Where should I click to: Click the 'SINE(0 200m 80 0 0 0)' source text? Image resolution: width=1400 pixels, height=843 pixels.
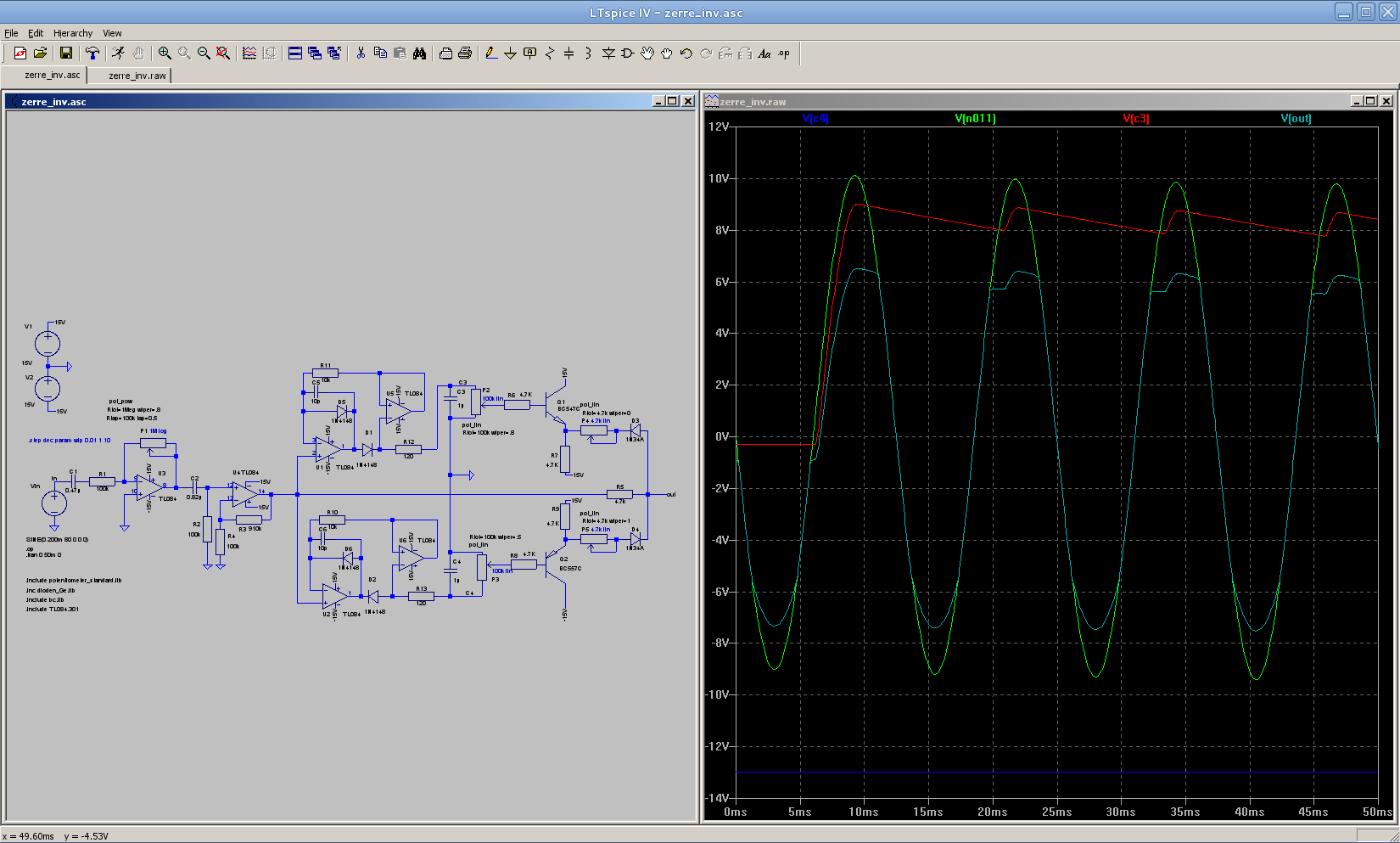(x=58, y=540)
